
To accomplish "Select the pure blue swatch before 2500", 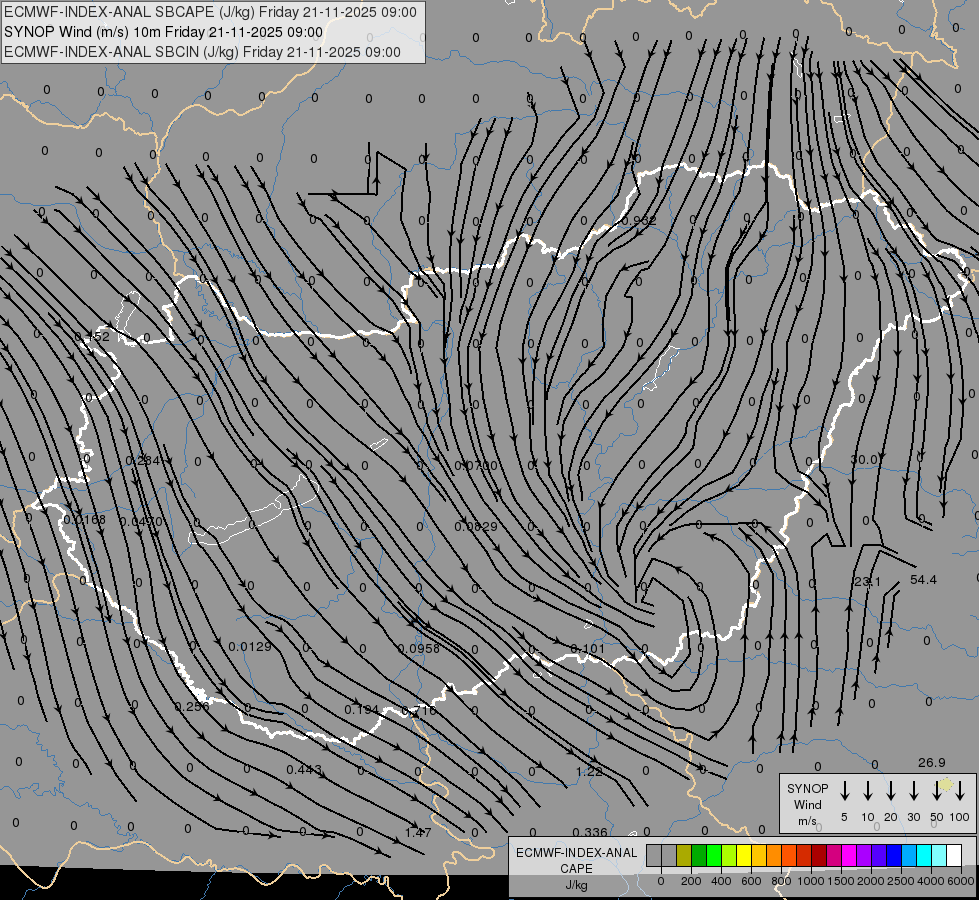I will click(x=893, y=855).
